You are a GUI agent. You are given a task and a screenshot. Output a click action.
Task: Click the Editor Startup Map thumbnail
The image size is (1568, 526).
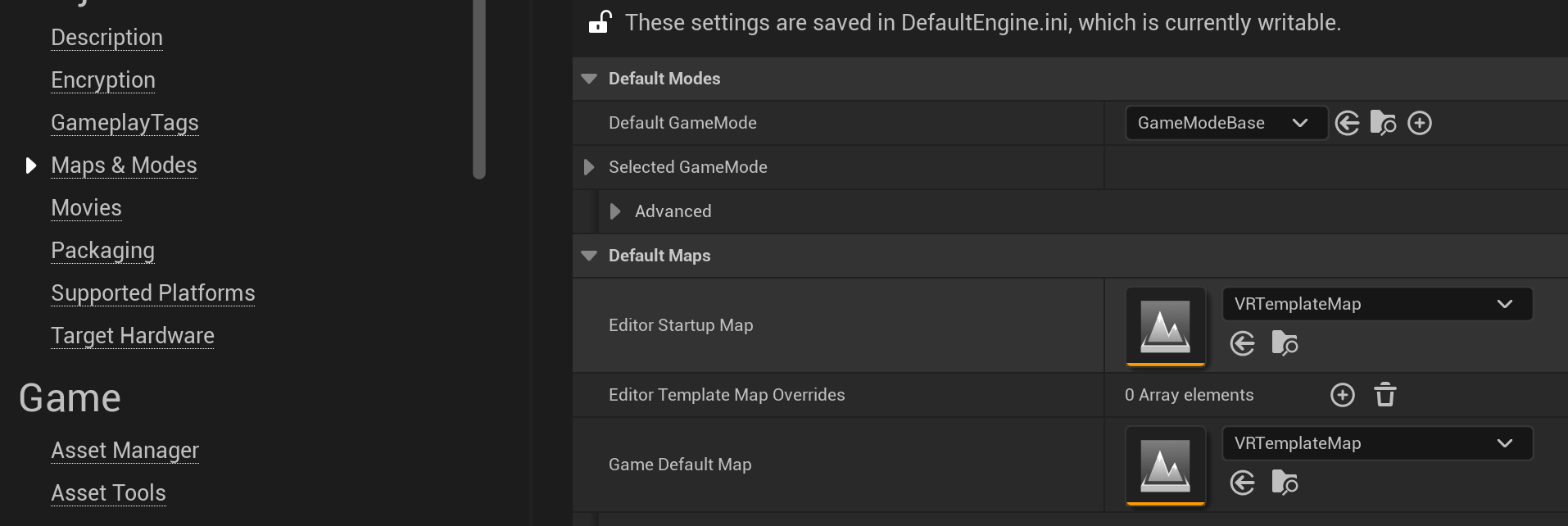tap(1165, 325)
